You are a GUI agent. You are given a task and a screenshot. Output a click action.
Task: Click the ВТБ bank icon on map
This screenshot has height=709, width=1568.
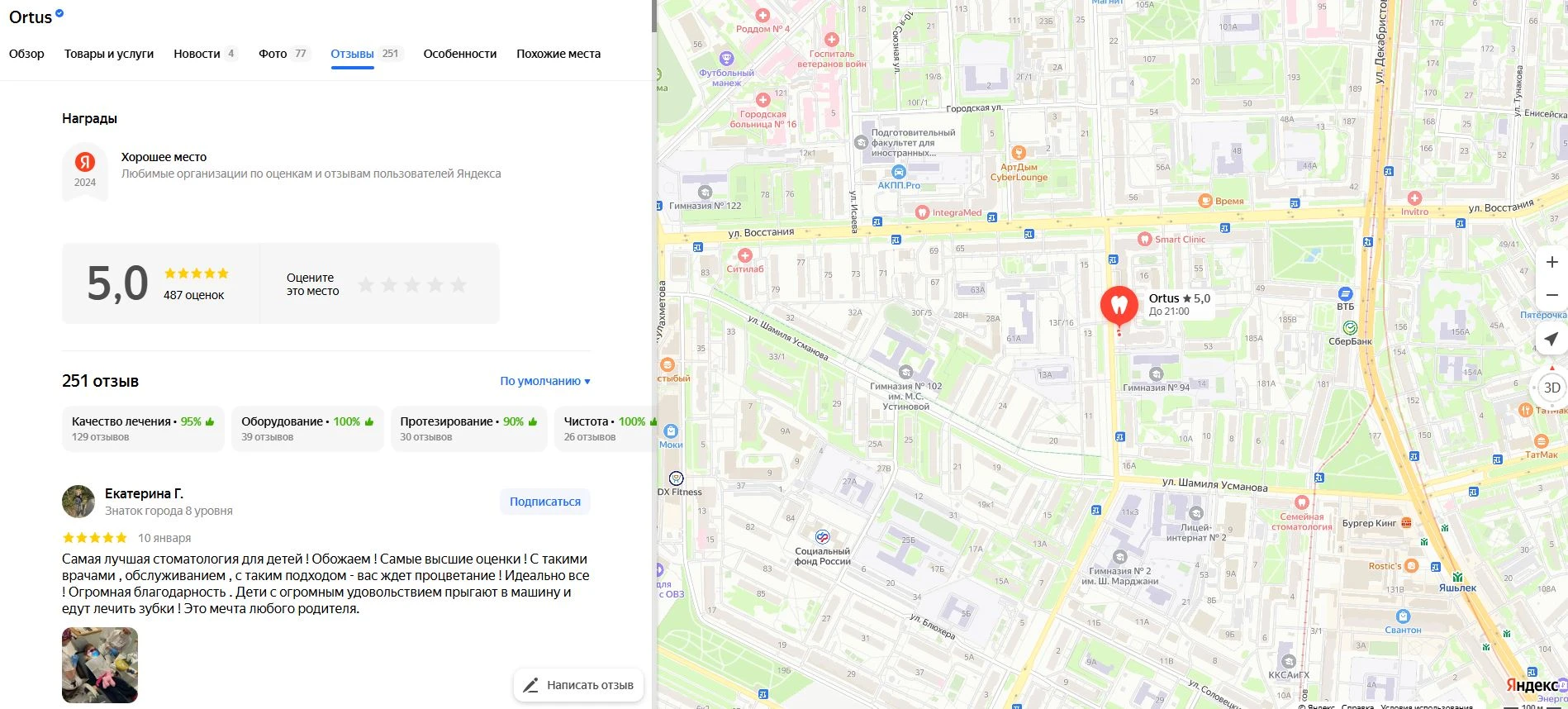tap(1345, 294)
